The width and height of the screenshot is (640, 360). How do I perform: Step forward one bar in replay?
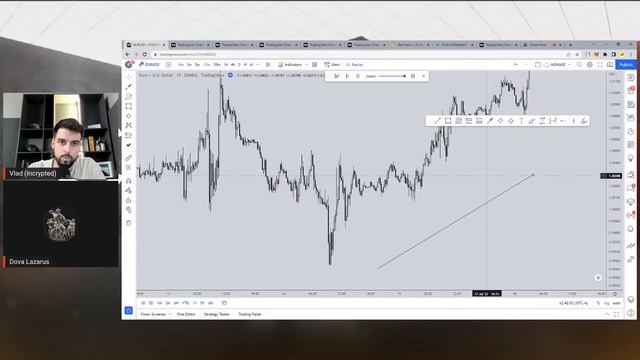pos(358,76)
